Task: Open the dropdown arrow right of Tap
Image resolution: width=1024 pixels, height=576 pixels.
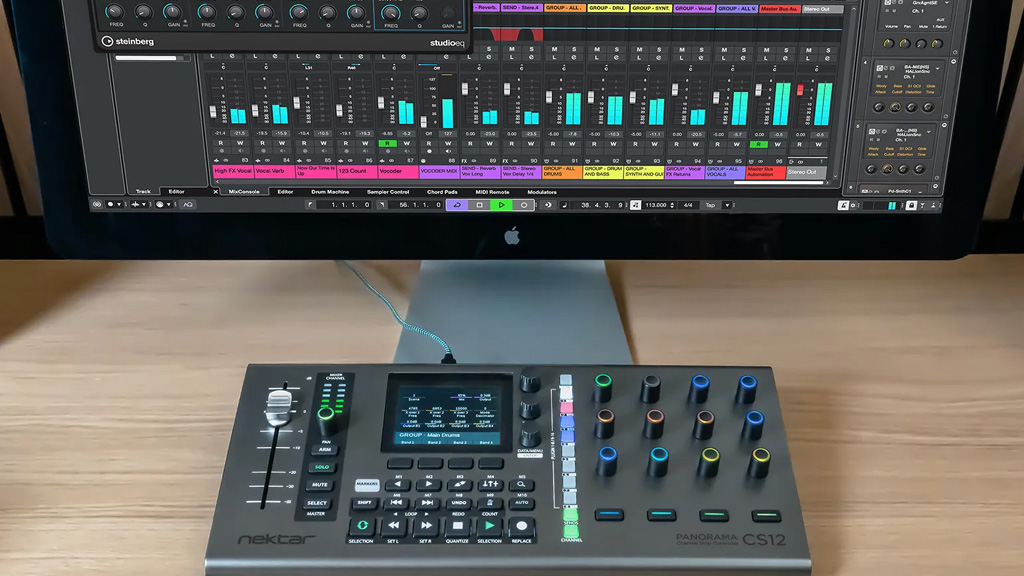Action: tap(727, 205)
